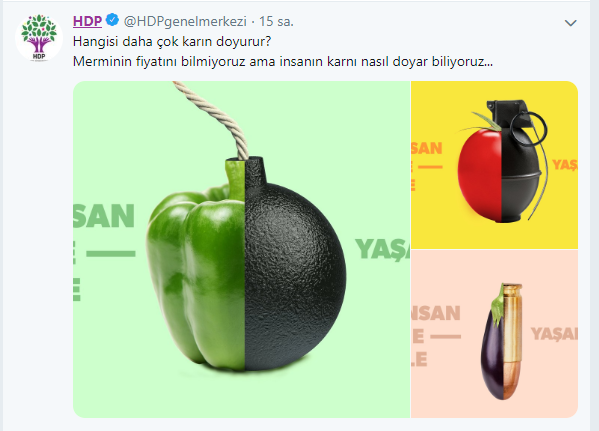Click the blue verified badge beside HDP

tap(112, 20)
